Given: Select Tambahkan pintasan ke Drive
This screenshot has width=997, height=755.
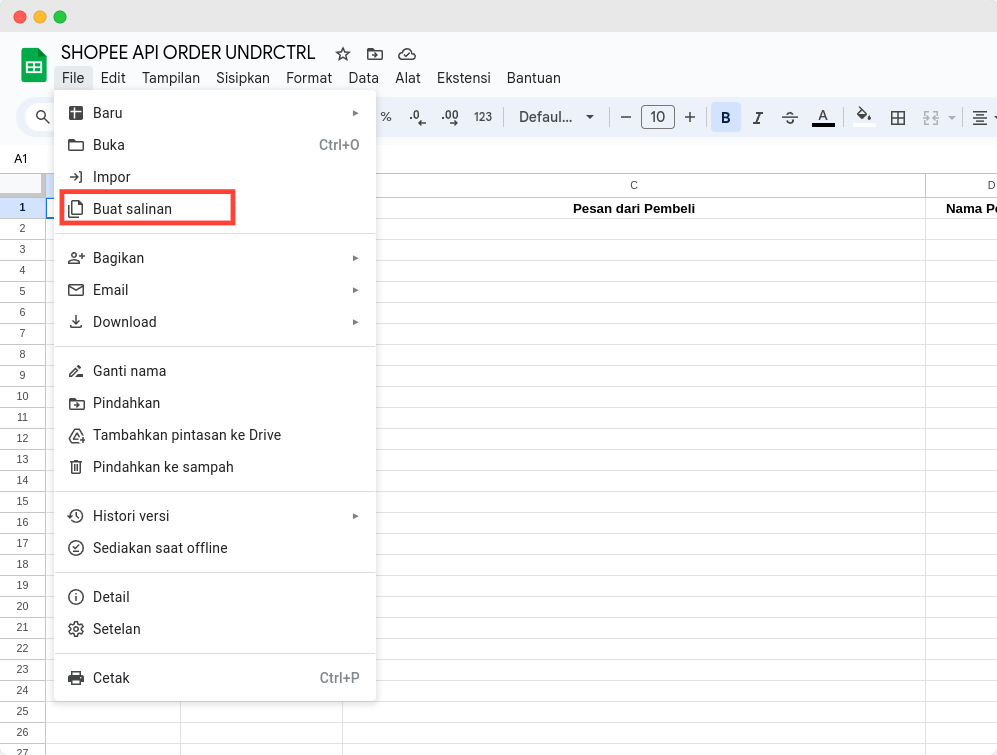Looking at the screenshot, I should (x=215, y=435).
